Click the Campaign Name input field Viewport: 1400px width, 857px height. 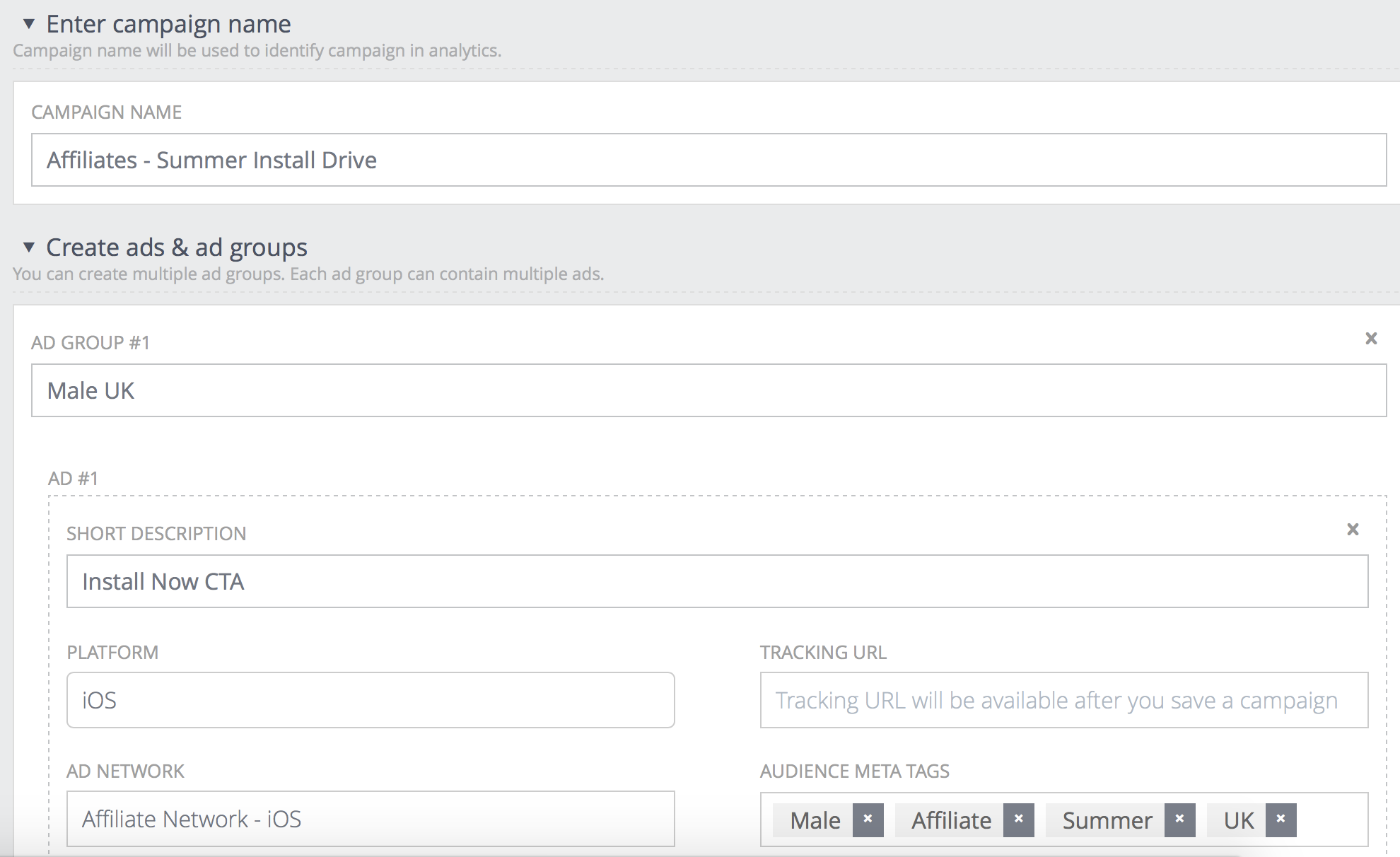(708, 160)
